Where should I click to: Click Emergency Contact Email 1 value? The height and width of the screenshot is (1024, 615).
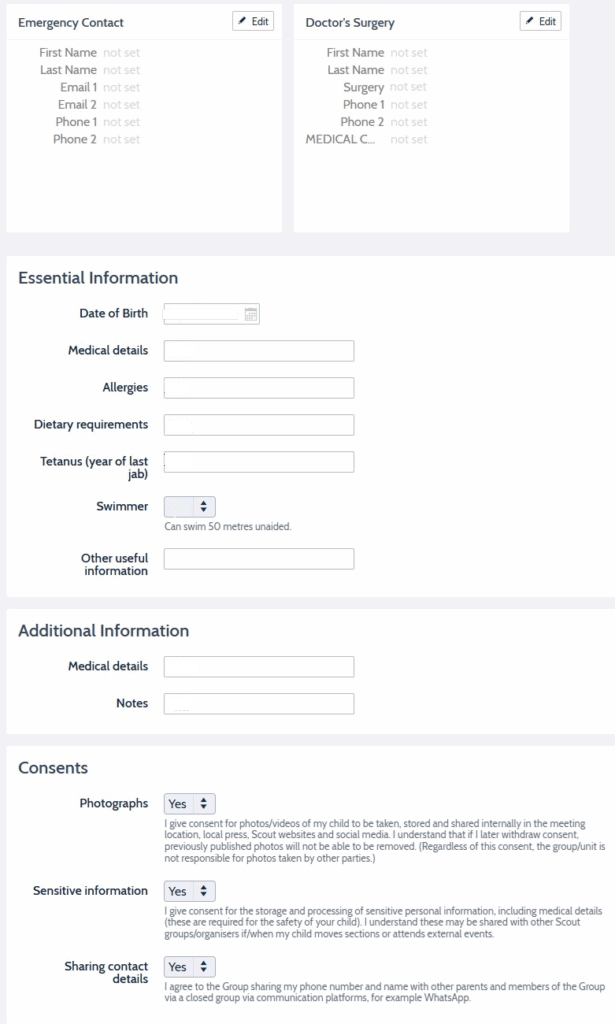click(x=121, y=87)
